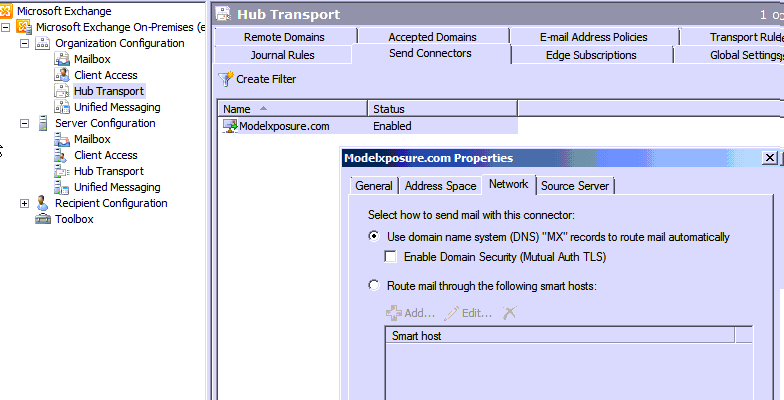Click the Hub Transport header icon
Image resolution: width=784 pixels, height=400 pixels.
[x=223, y=14]
